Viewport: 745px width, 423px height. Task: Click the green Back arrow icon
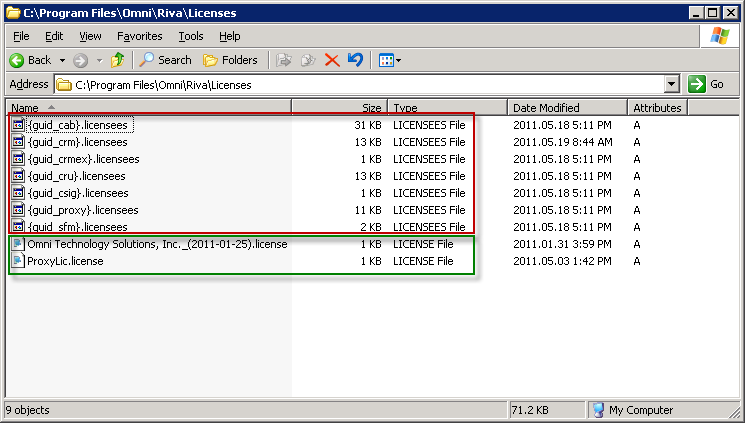click(x=17, y=60)
